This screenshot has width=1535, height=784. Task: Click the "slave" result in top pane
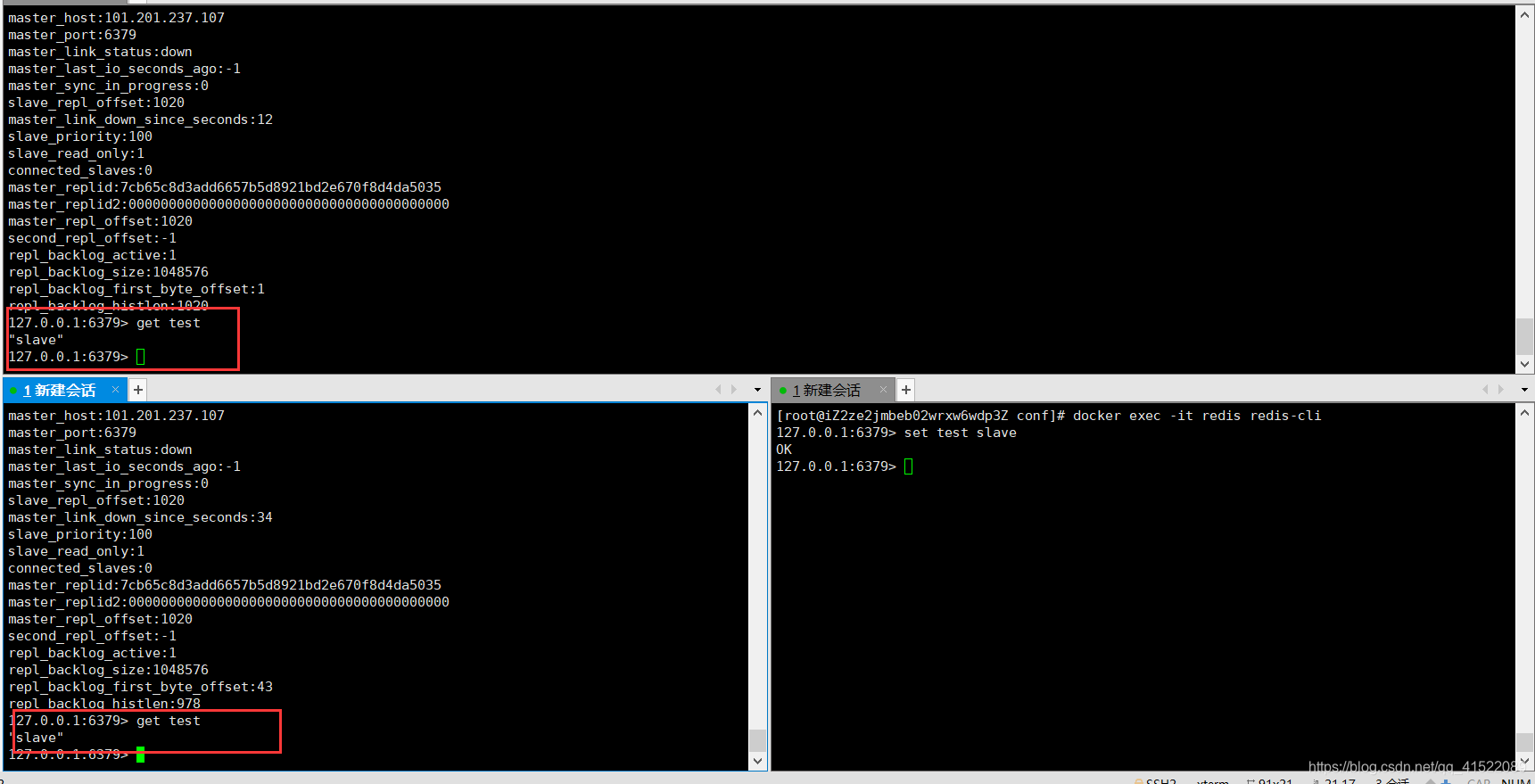click(36, 340)
